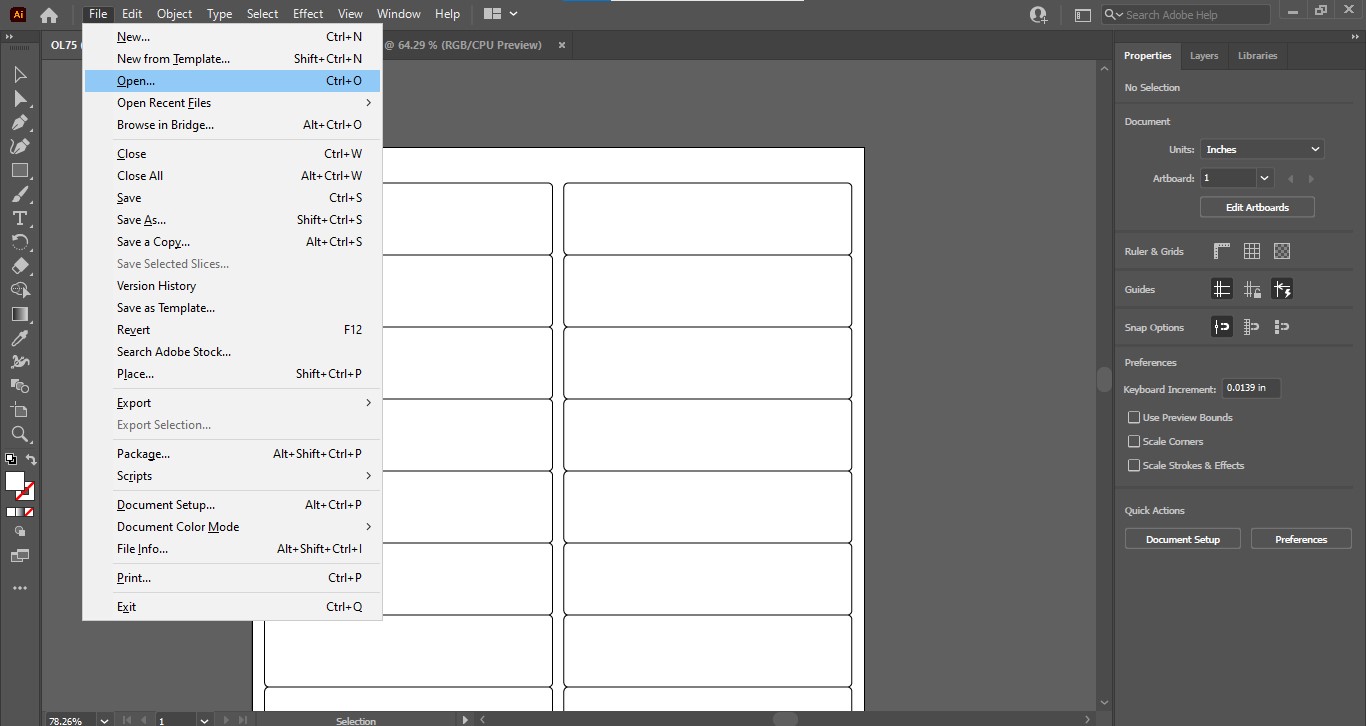This screenshot has height=726, width=1366.
Task: Select the Paintbrush tool
Action: tap(20, 194)
